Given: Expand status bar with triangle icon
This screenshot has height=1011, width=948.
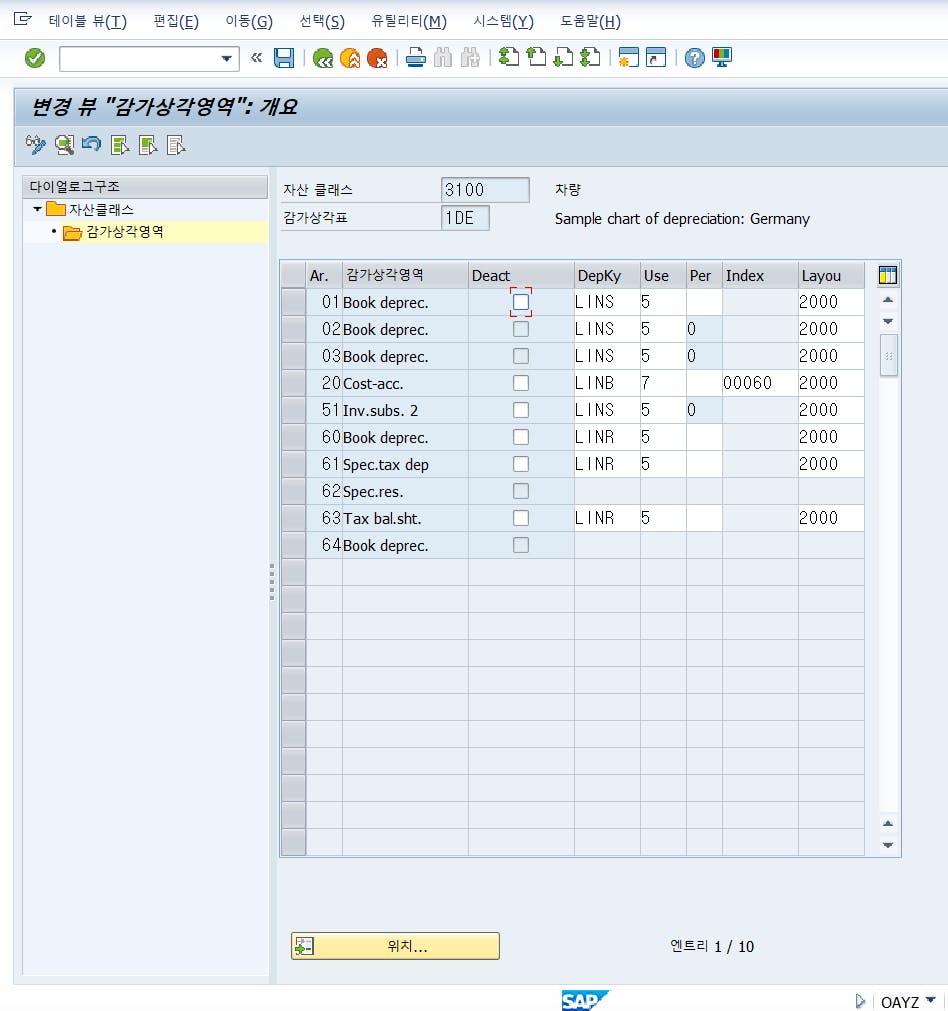Looking at the screenshot, I should 860,1001.
